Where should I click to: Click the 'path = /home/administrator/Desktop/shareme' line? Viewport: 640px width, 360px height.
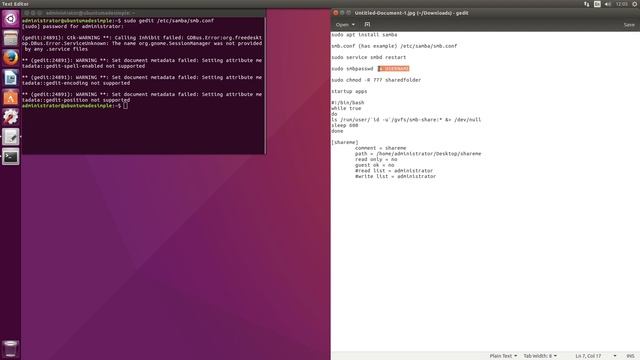click(418, 154)
